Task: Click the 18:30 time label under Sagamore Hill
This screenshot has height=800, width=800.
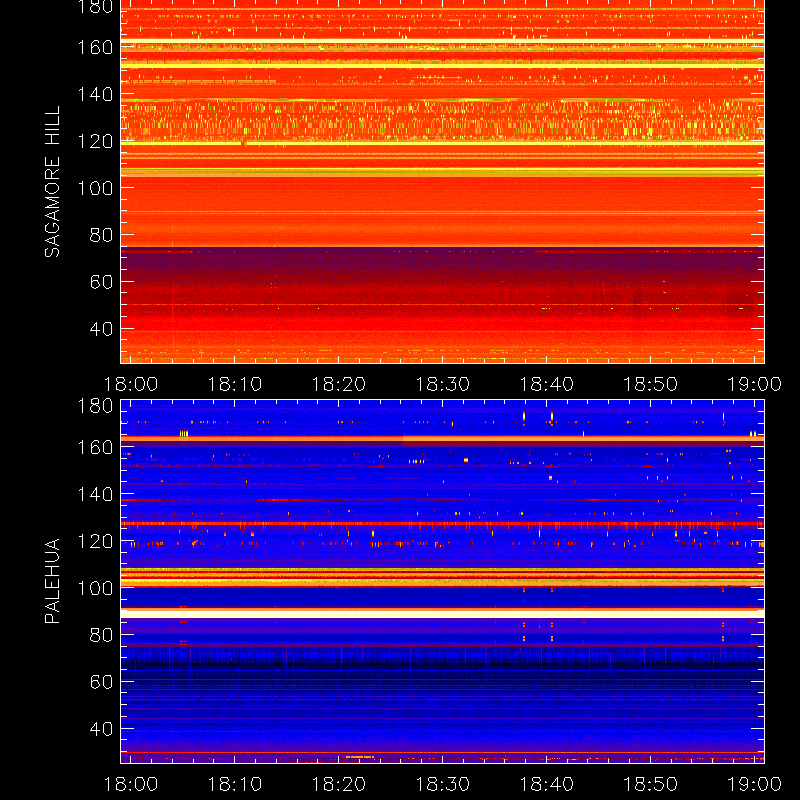Action: click(x=443, y=384)
